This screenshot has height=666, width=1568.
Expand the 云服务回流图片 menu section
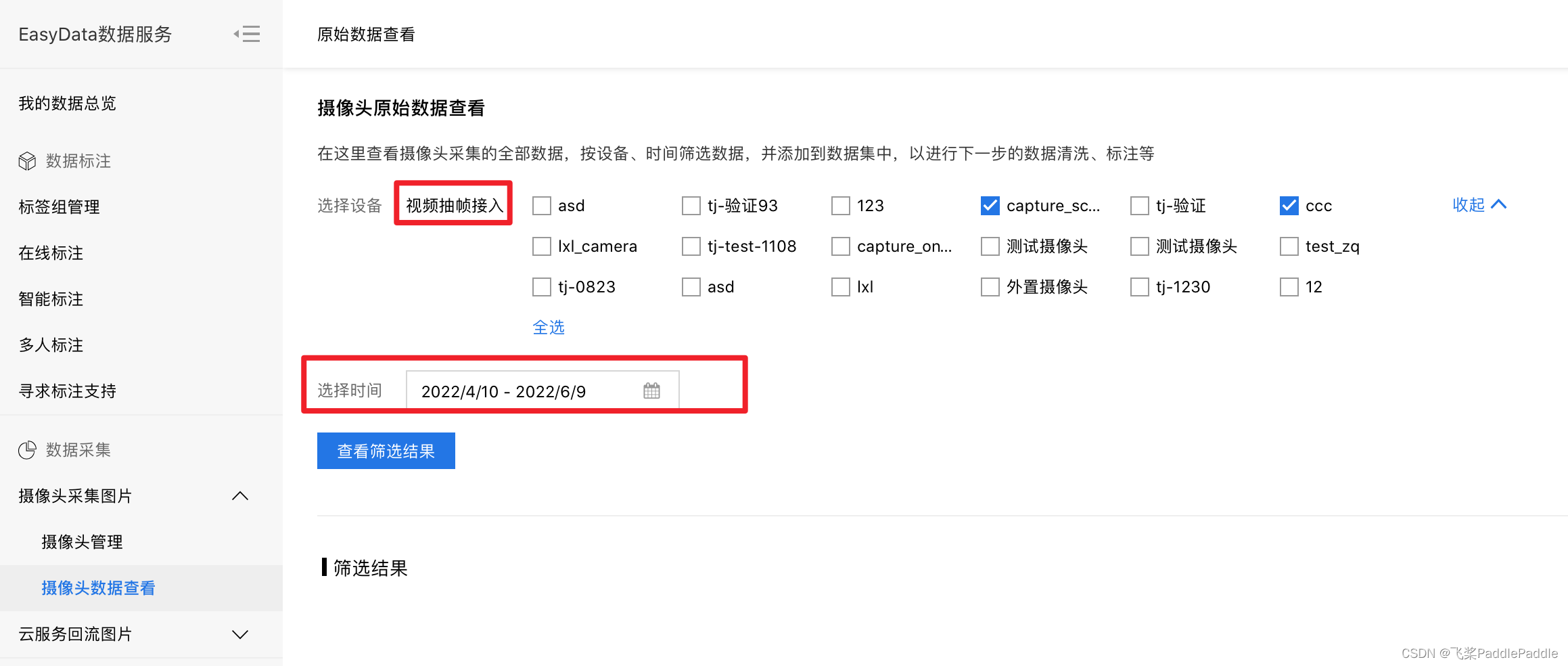click(x=240, y=634)
